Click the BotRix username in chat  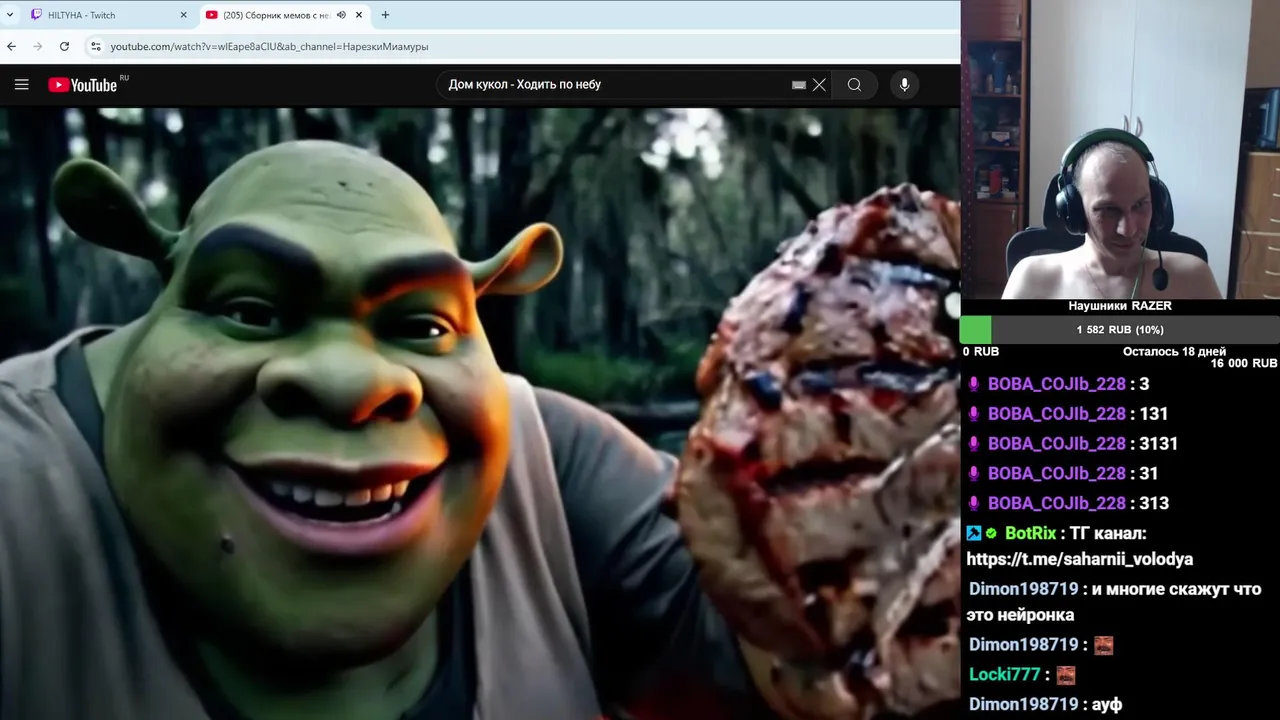pyautogui.click(x=1030, y=534)
